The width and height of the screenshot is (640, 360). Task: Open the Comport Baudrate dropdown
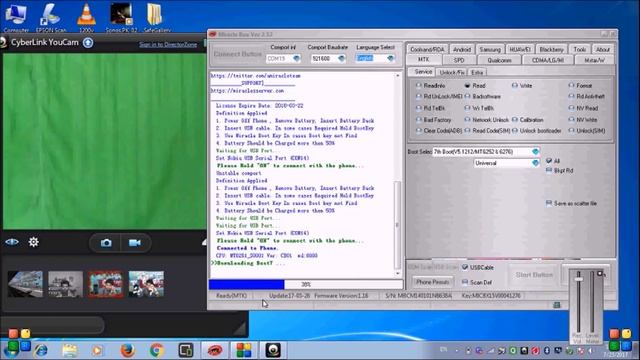pos(342,58)
